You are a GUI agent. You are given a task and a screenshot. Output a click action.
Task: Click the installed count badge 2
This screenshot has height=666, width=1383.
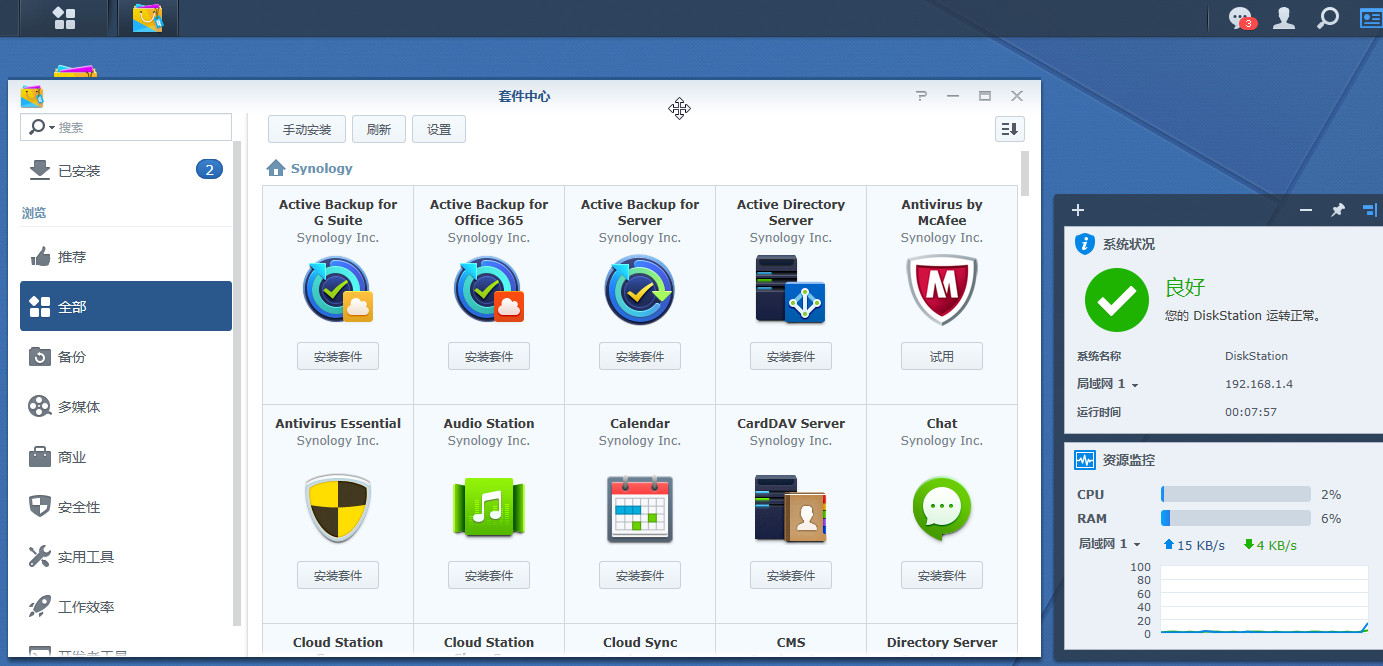[x=209, y=170]
